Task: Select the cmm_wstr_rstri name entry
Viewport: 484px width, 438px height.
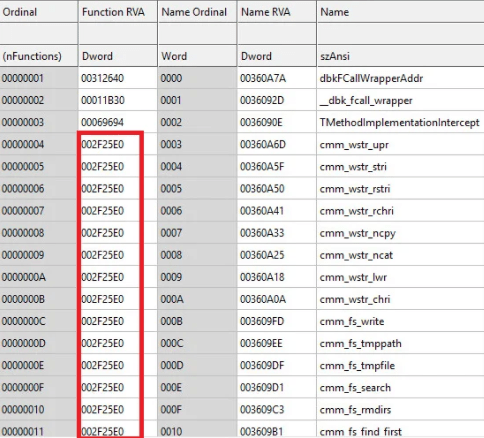Action: coord(401,189)
